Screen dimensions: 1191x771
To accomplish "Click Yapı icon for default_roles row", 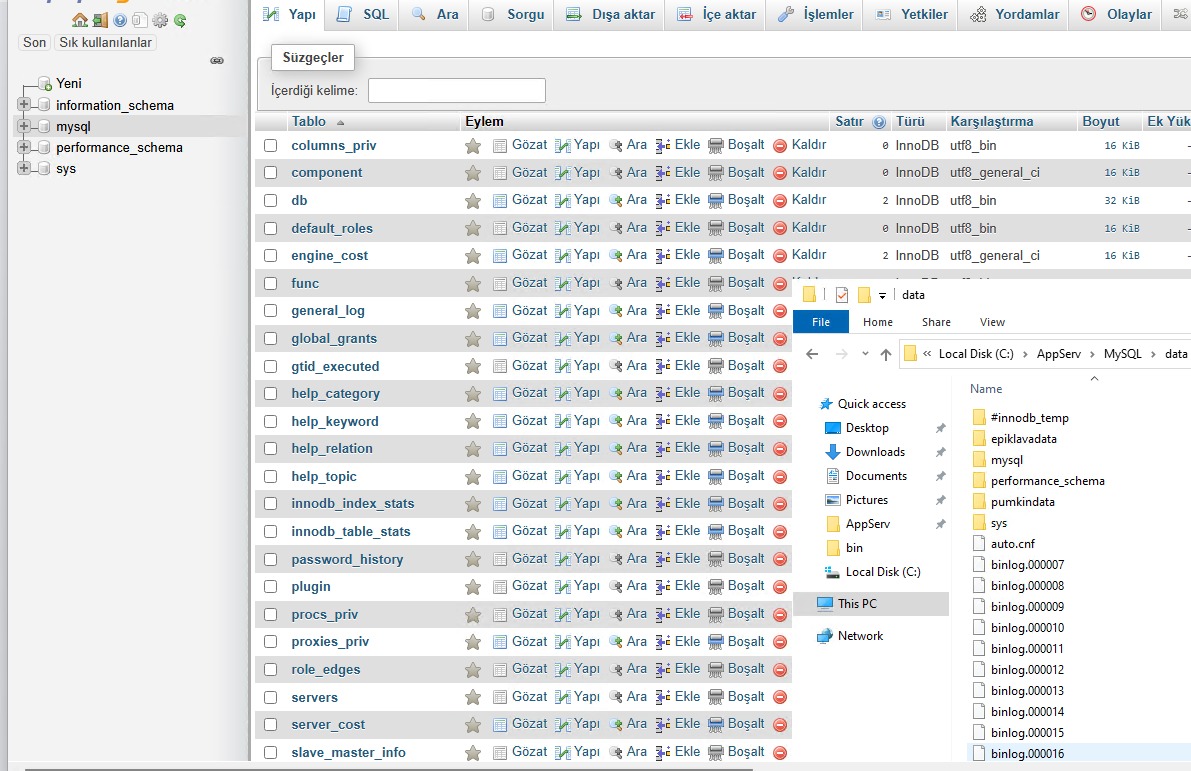I will [562, 228].
